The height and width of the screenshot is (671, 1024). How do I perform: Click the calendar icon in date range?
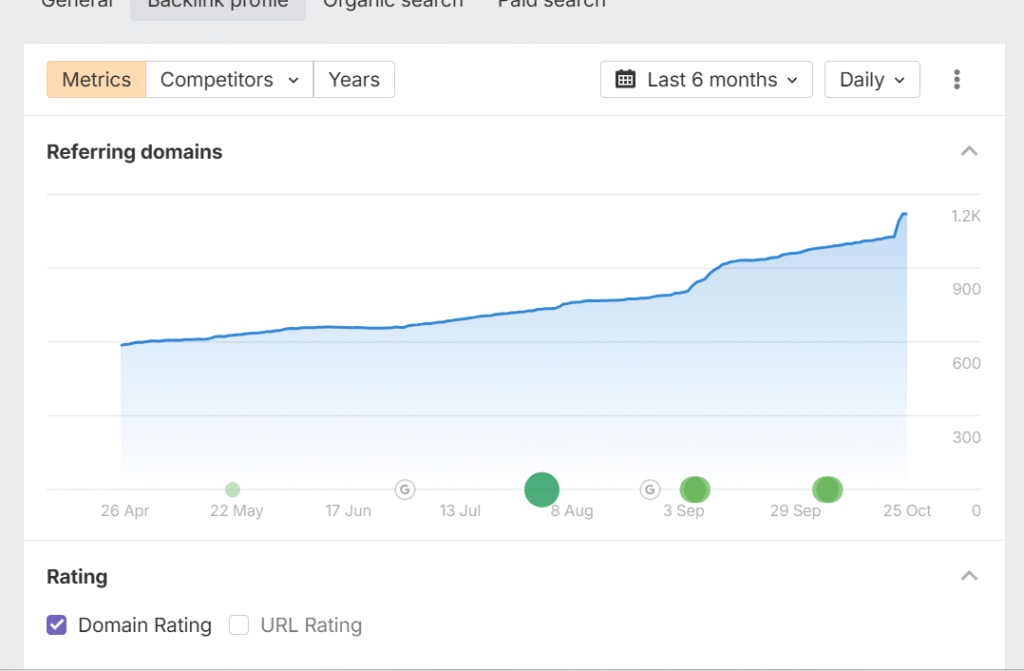[x=625, y=80]
